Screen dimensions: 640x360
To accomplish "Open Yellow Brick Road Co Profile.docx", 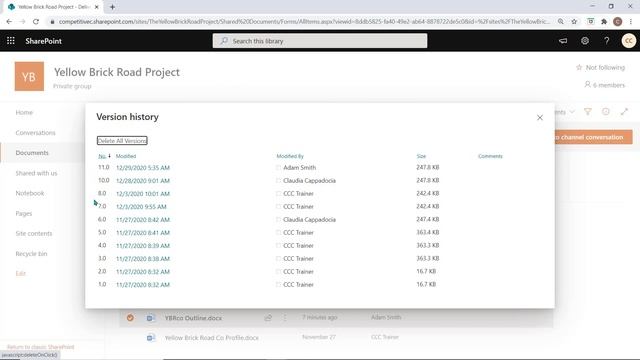I will tap(212, 338).
